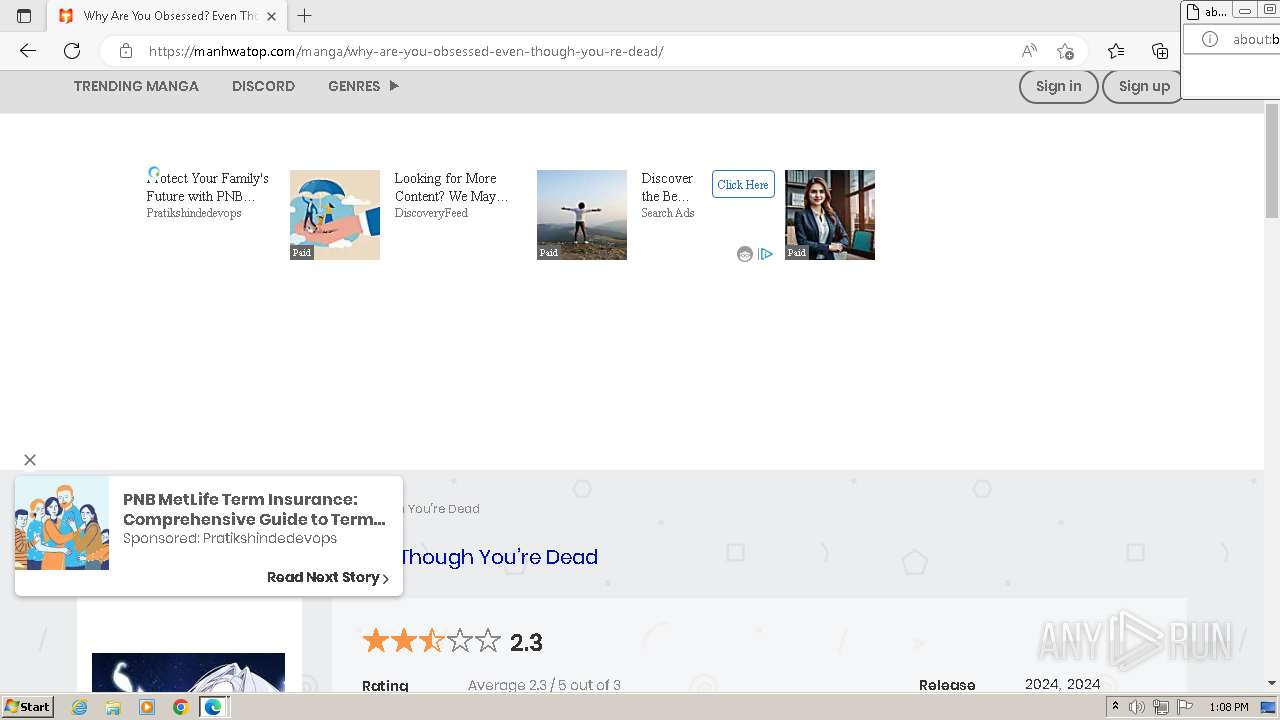The image size is (1280, 720).
Task: Open TRENDING MANGA menu item
Action: (136, 86)
